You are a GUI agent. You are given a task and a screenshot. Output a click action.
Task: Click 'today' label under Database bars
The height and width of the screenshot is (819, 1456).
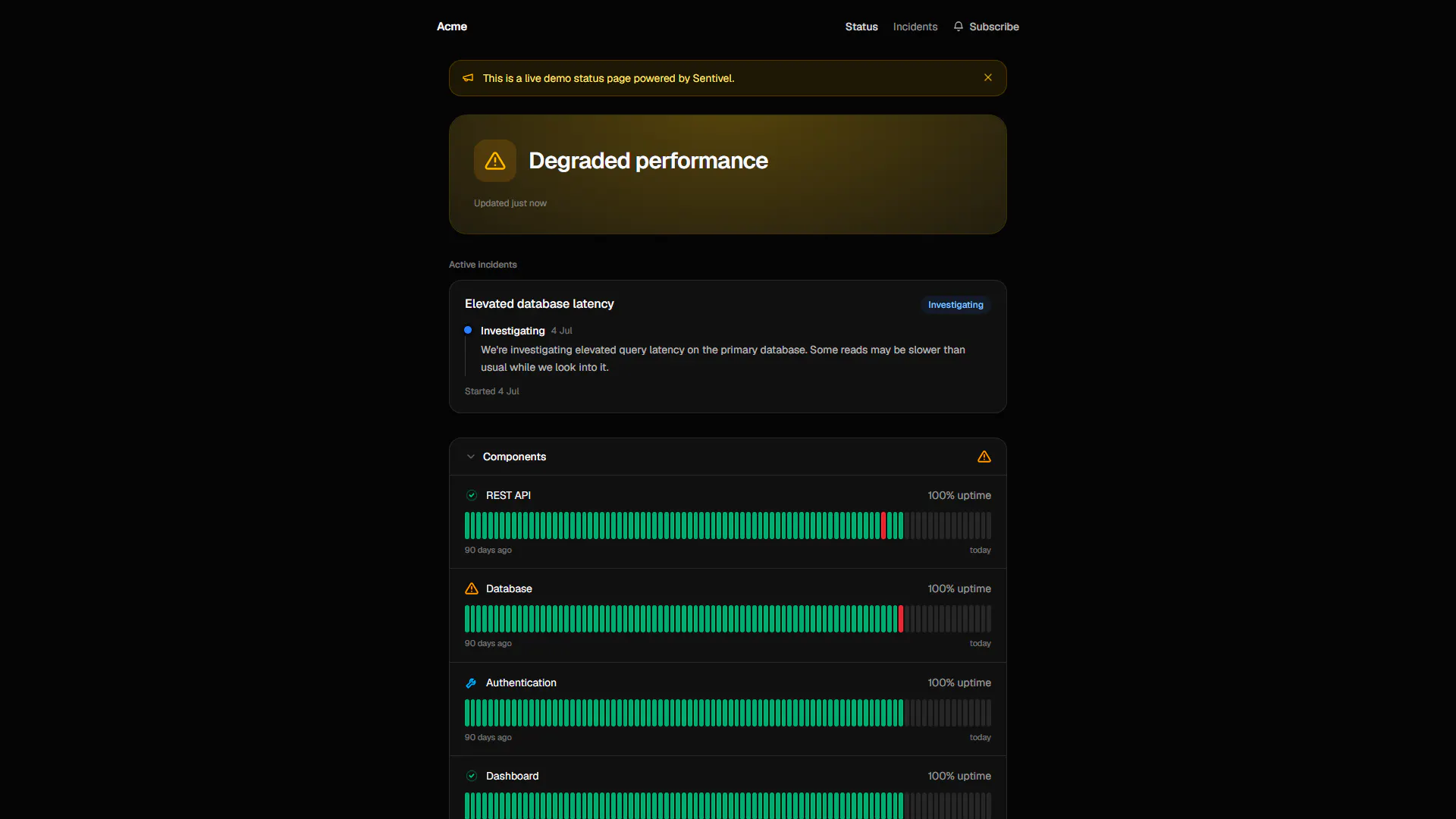980,643
